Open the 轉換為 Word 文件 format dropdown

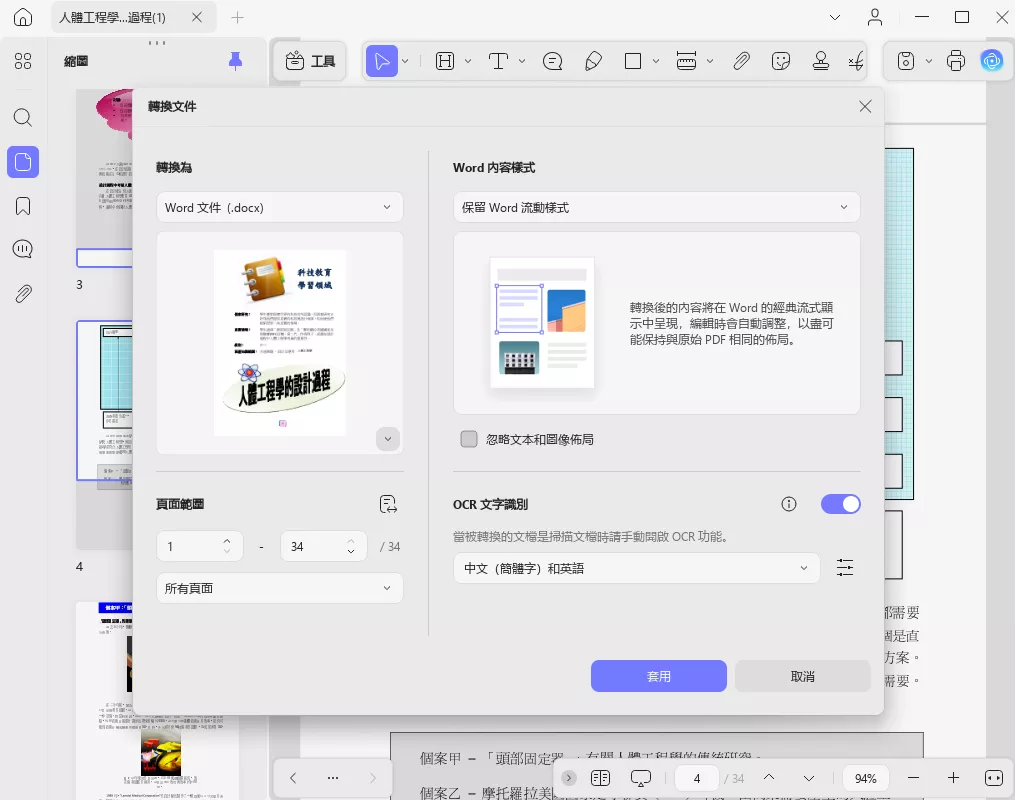click(x=280, y=207)
